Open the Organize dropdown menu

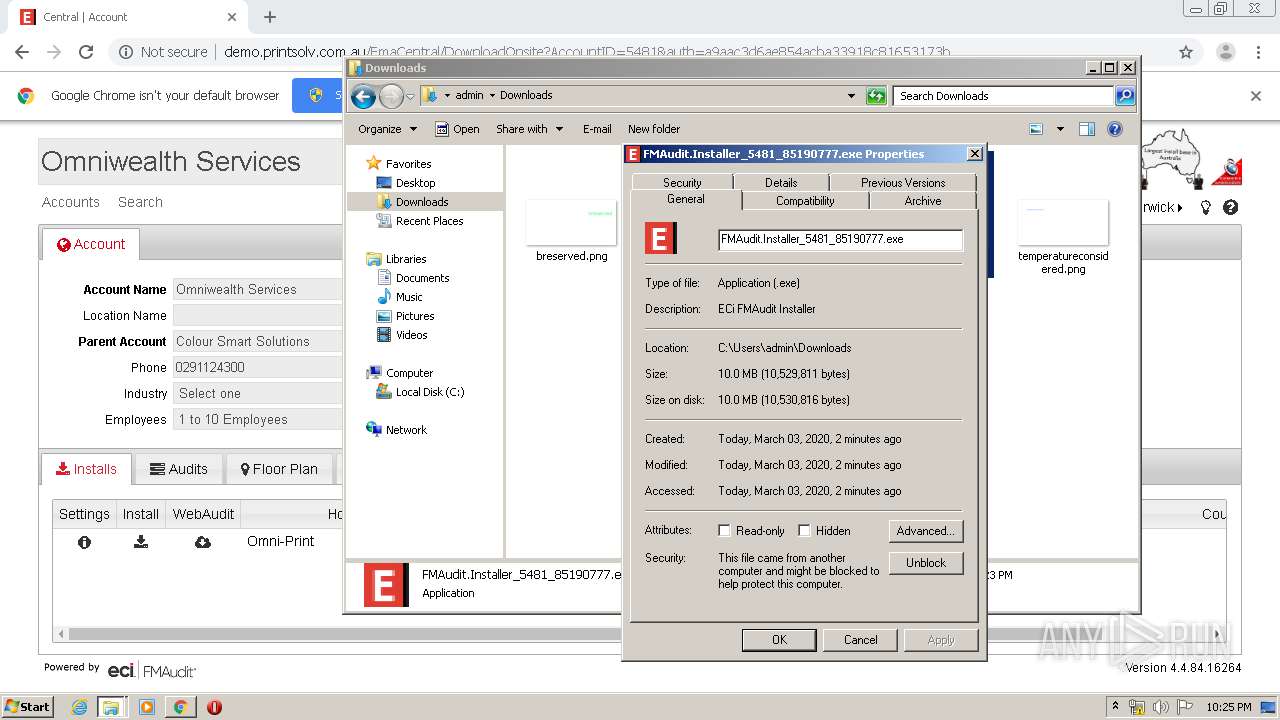click(387, 129)
